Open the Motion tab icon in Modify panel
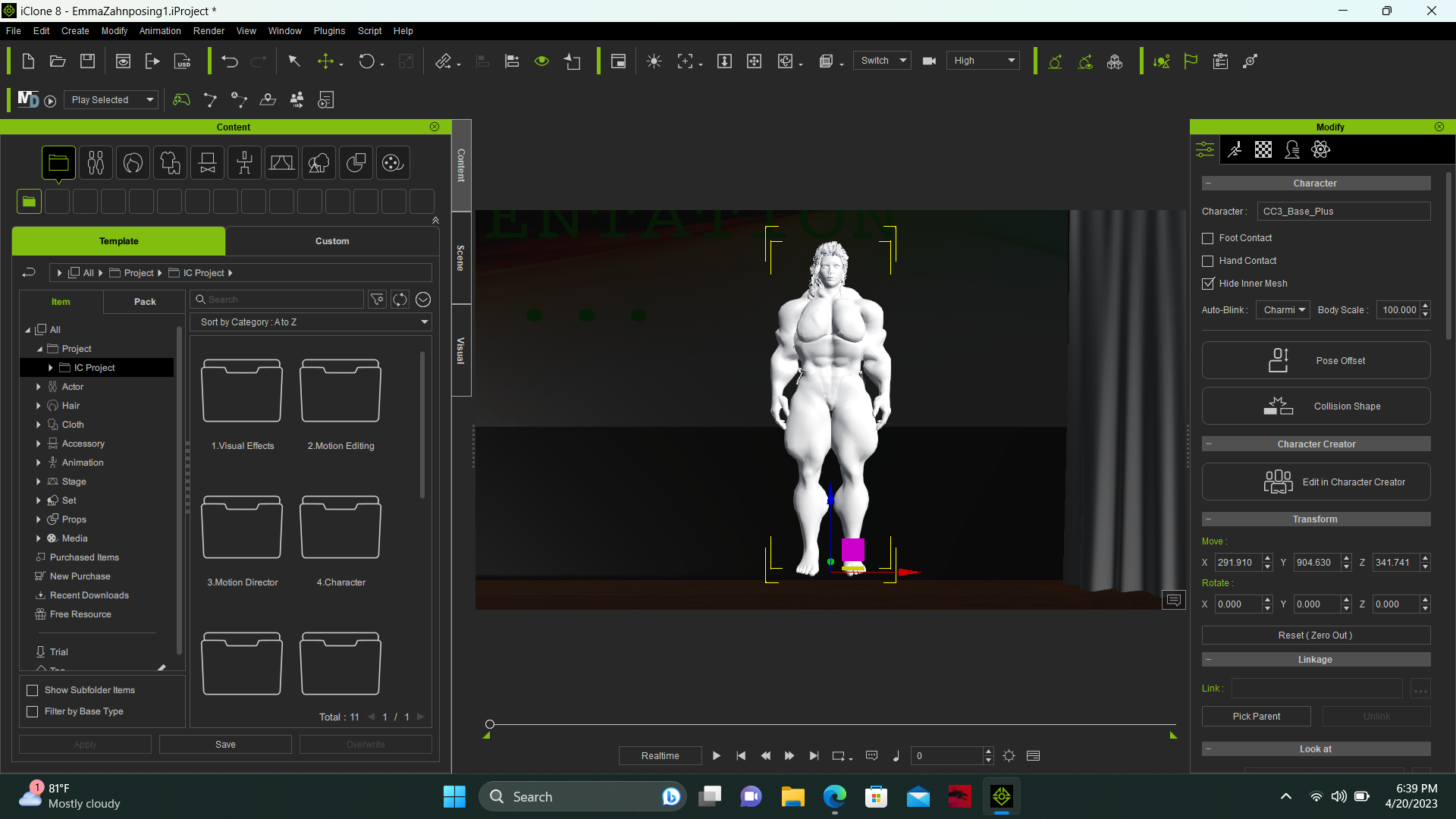Viewport: 1456px width, 819px height. coord(1235,149)
